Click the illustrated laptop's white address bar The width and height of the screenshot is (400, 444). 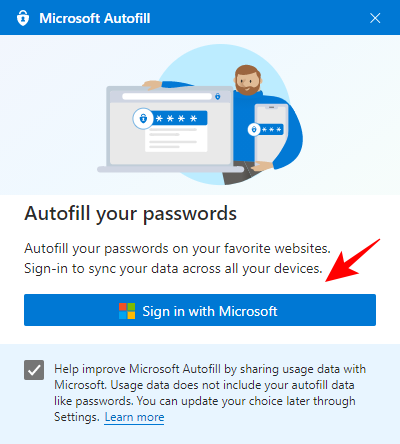click(167, 96)
